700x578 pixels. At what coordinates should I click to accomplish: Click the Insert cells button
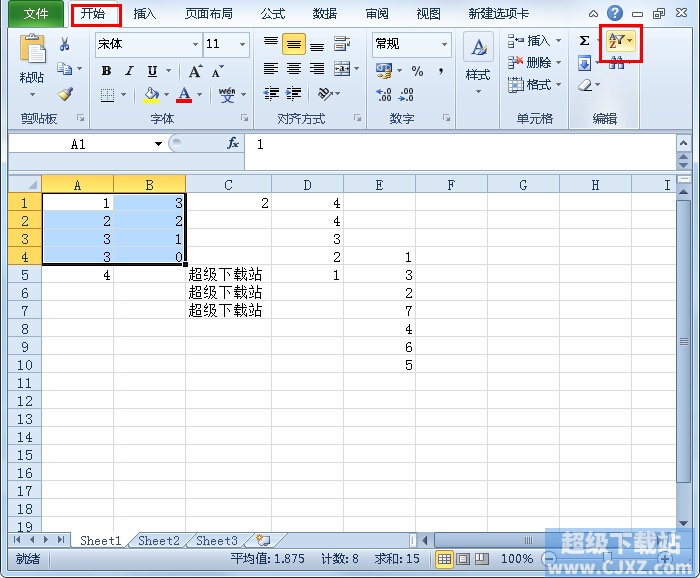(x=534, y=41)
